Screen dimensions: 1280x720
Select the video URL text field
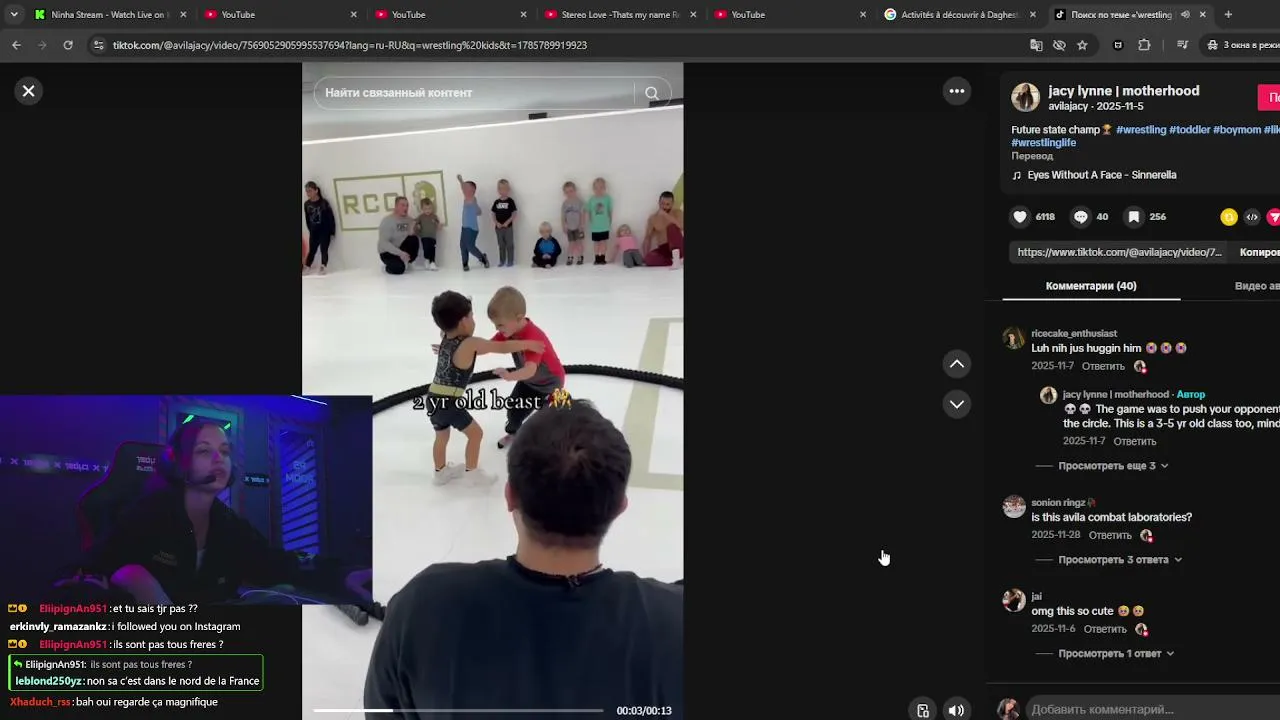pyautogui.click(x=1119, y=252)
